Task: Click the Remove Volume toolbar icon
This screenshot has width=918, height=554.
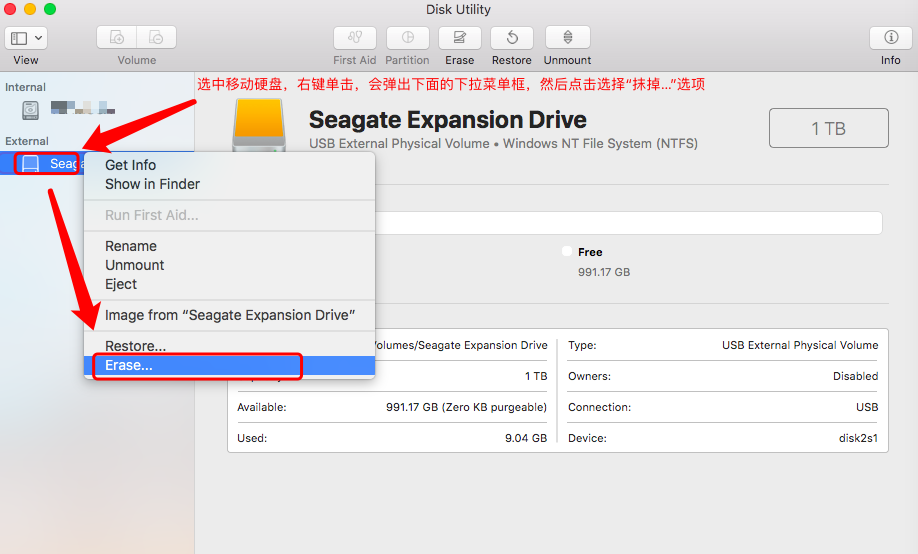Action: pyautogui.click(x=156, y=37)
